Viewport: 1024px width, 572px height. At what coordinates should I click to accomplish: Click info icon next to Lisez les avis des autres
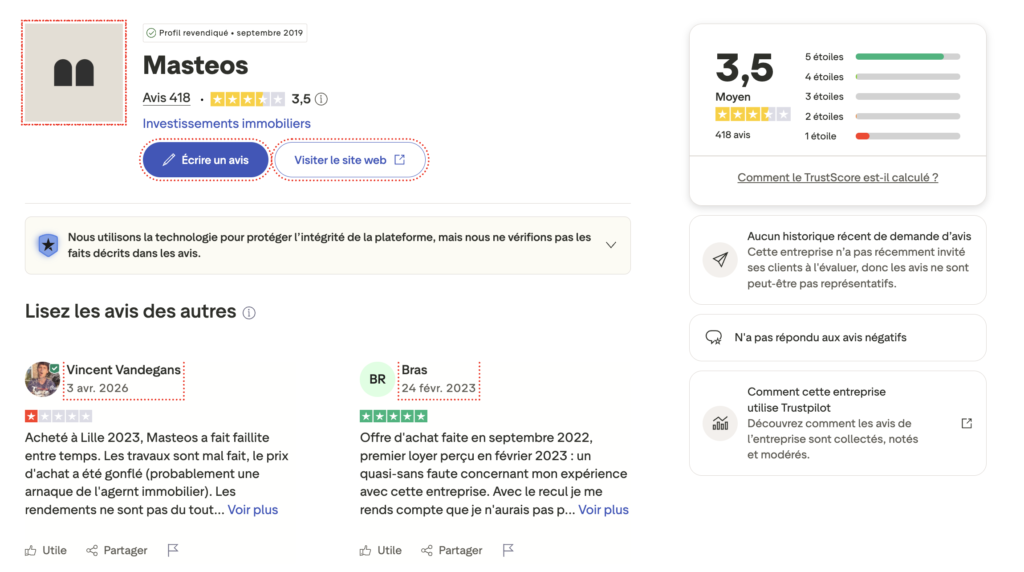(249, 313)
